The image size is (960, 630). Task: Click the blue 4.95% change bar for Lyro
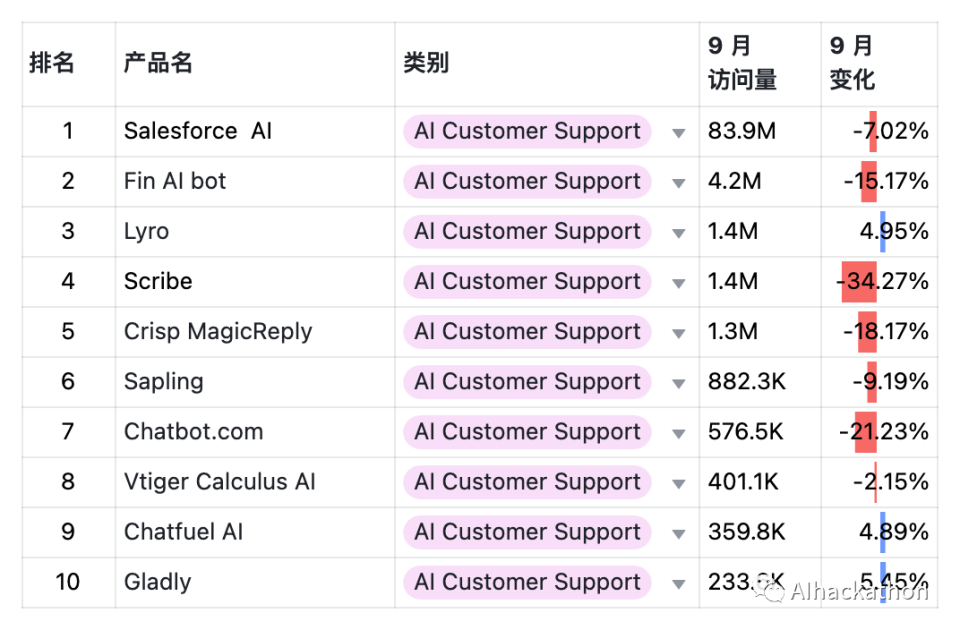pos(883,232)
